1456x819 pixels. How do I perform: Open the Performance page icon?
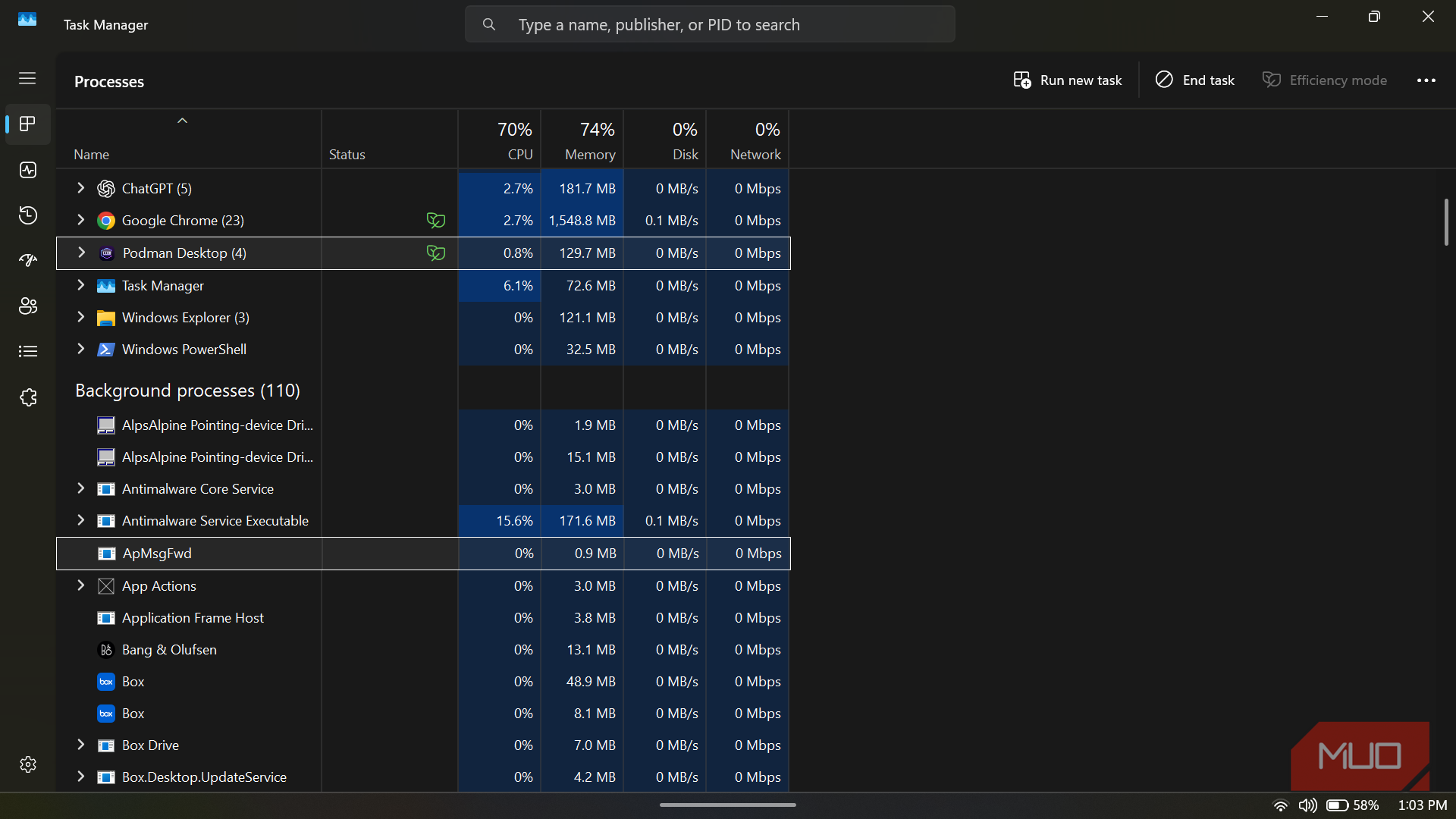point(28,170)
